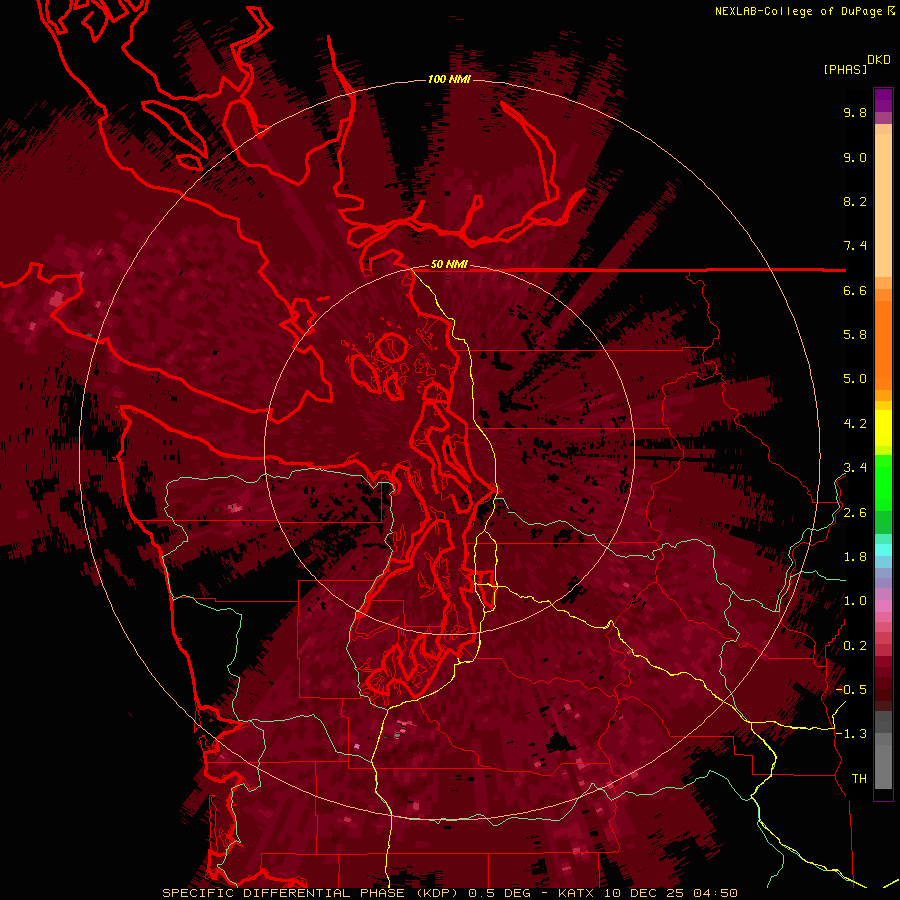Click the 10 DEC 25 04:50 timestamp
Screen dimensions: 900x900
(x=670, y=893)
